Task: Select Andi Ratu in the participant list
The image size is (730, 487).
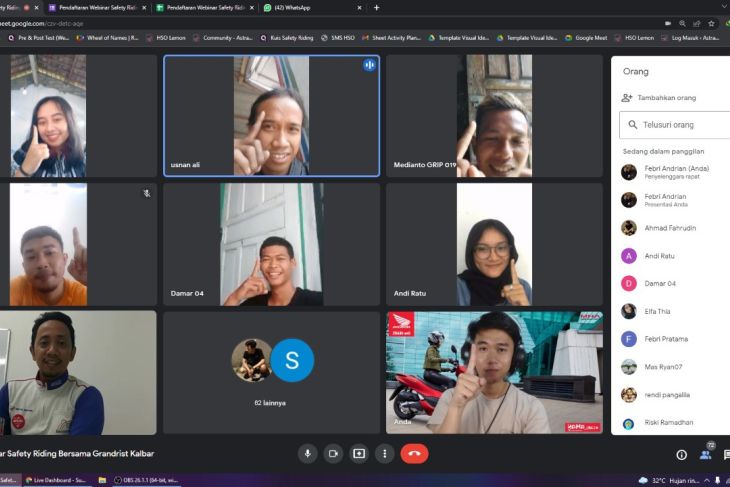Action: (675, 256)
